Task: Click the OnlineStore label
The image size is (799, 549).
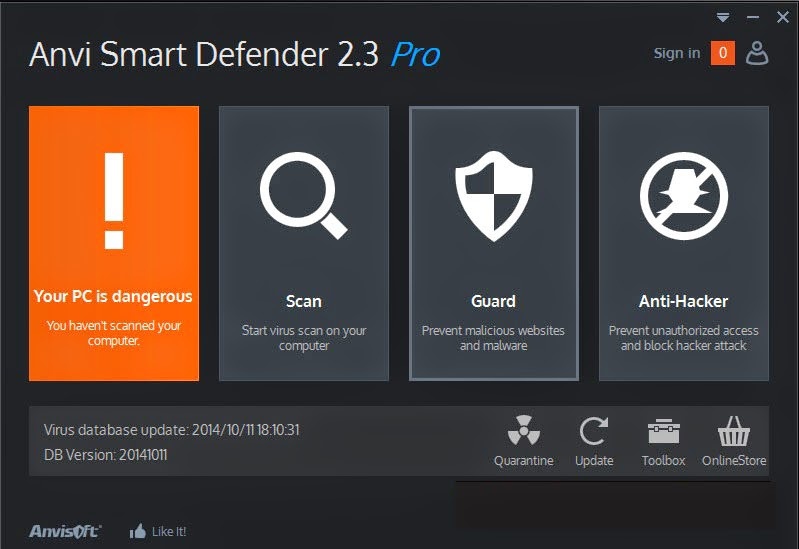Action: (x=734, y=460)
